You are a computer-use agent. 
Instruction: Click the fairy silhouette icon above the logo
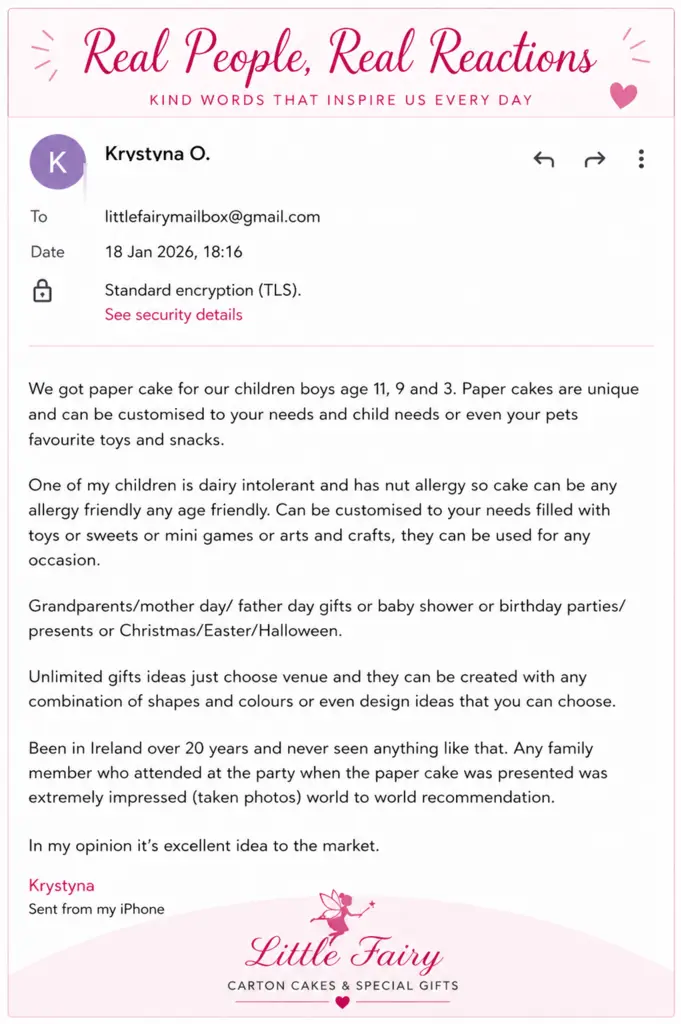[343, 913]
